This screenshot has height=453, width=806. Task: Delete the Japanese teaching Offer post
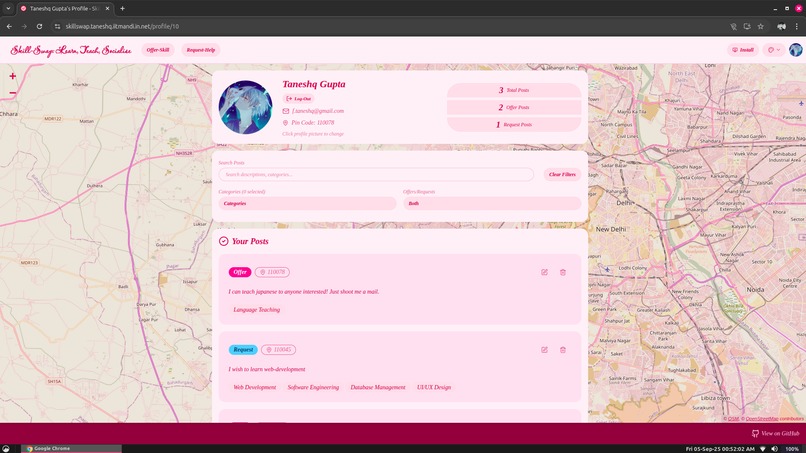[x=563, y=272]
